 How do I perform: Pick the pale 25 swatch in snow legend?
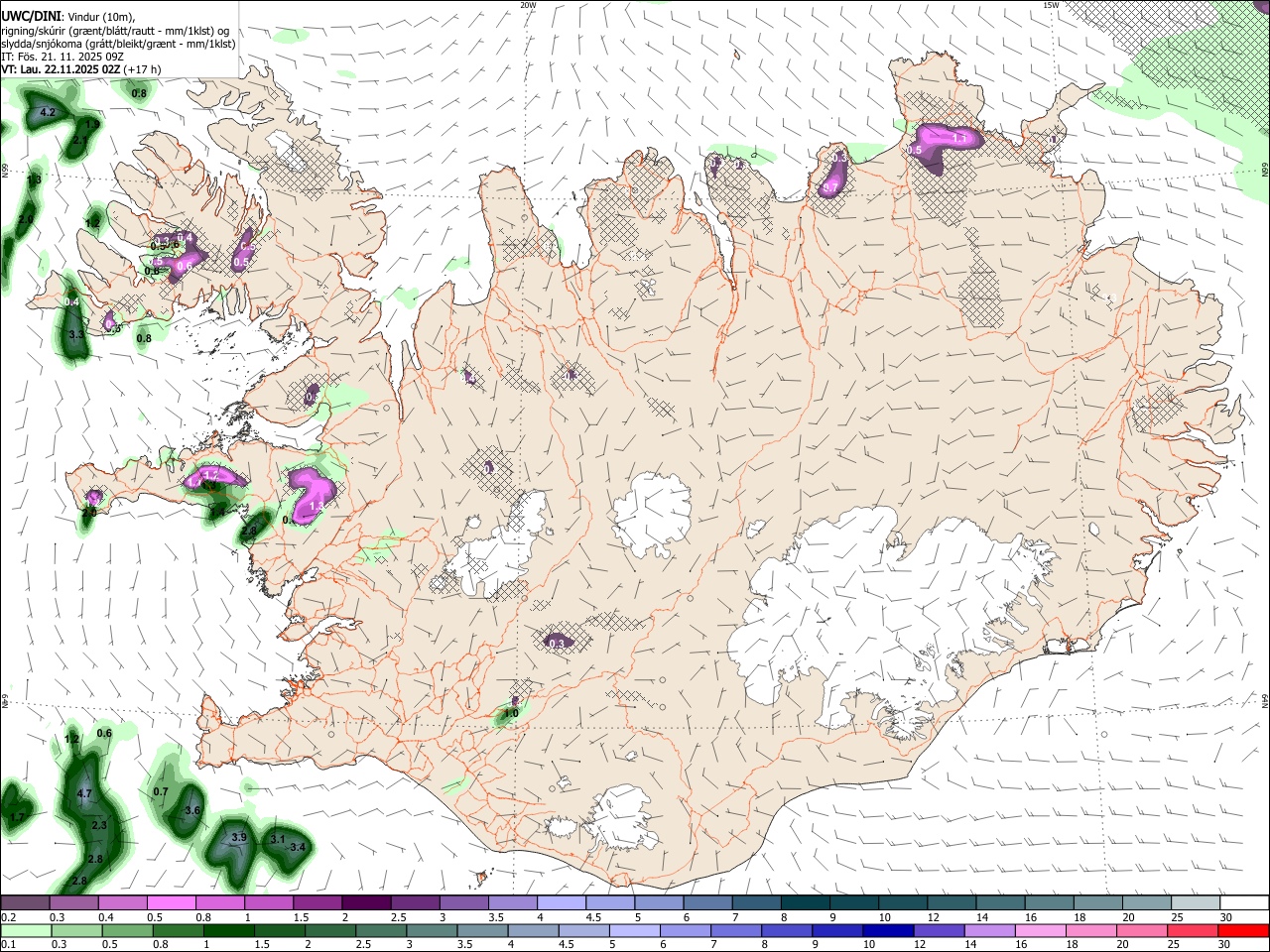coord(1196,903)
